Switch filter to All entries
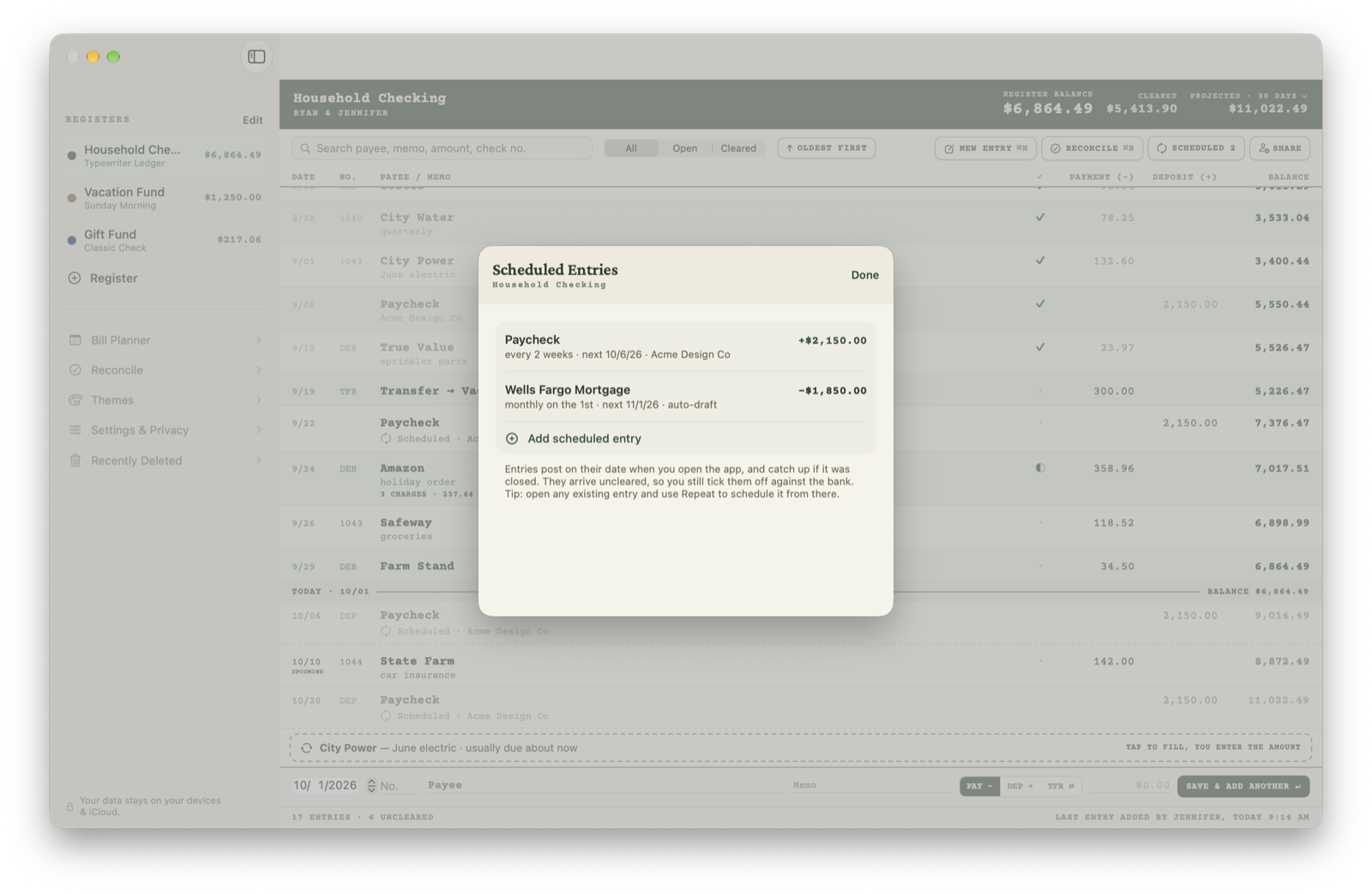The image size is (1372, 894). tap(631, 148)
